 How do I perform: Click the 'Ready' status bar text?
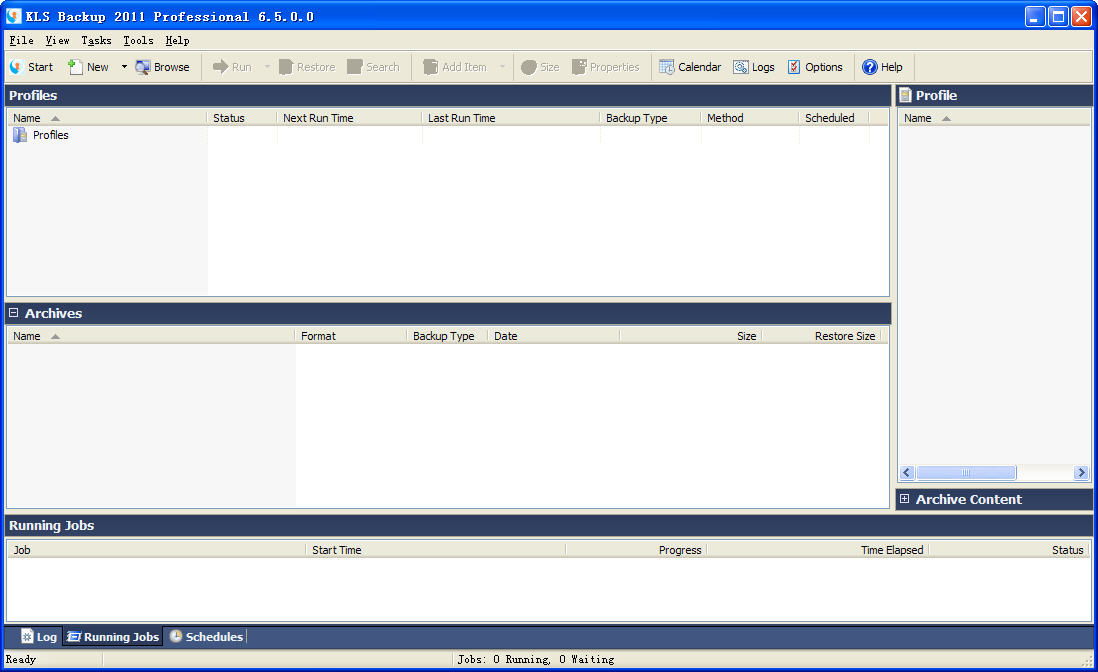point(21,659)
